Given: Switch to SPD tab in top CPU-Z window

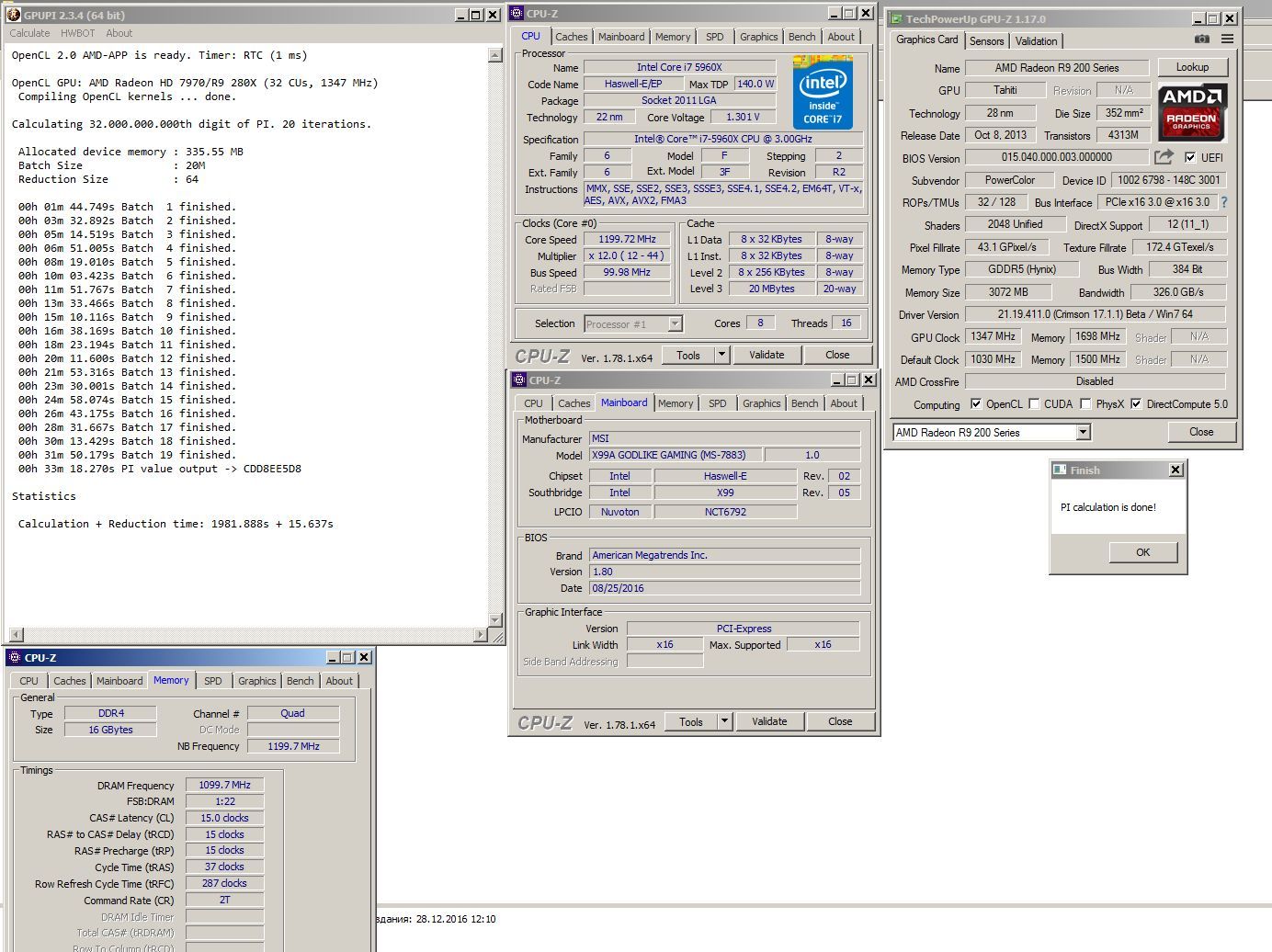Looking at the screenshot, I should [x=715, y=37].
